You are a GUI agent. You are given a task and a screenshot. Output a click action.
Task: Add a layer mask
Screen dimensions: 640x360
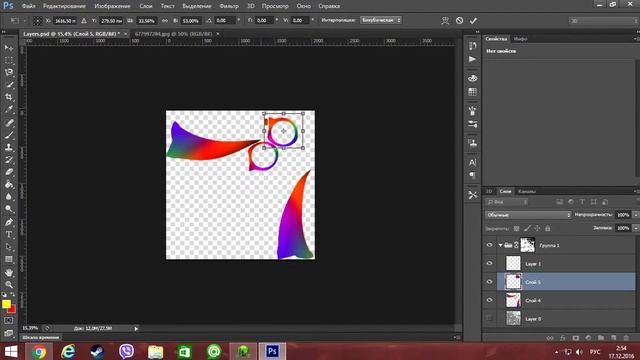pyautogui.click(x=576, y=338)
